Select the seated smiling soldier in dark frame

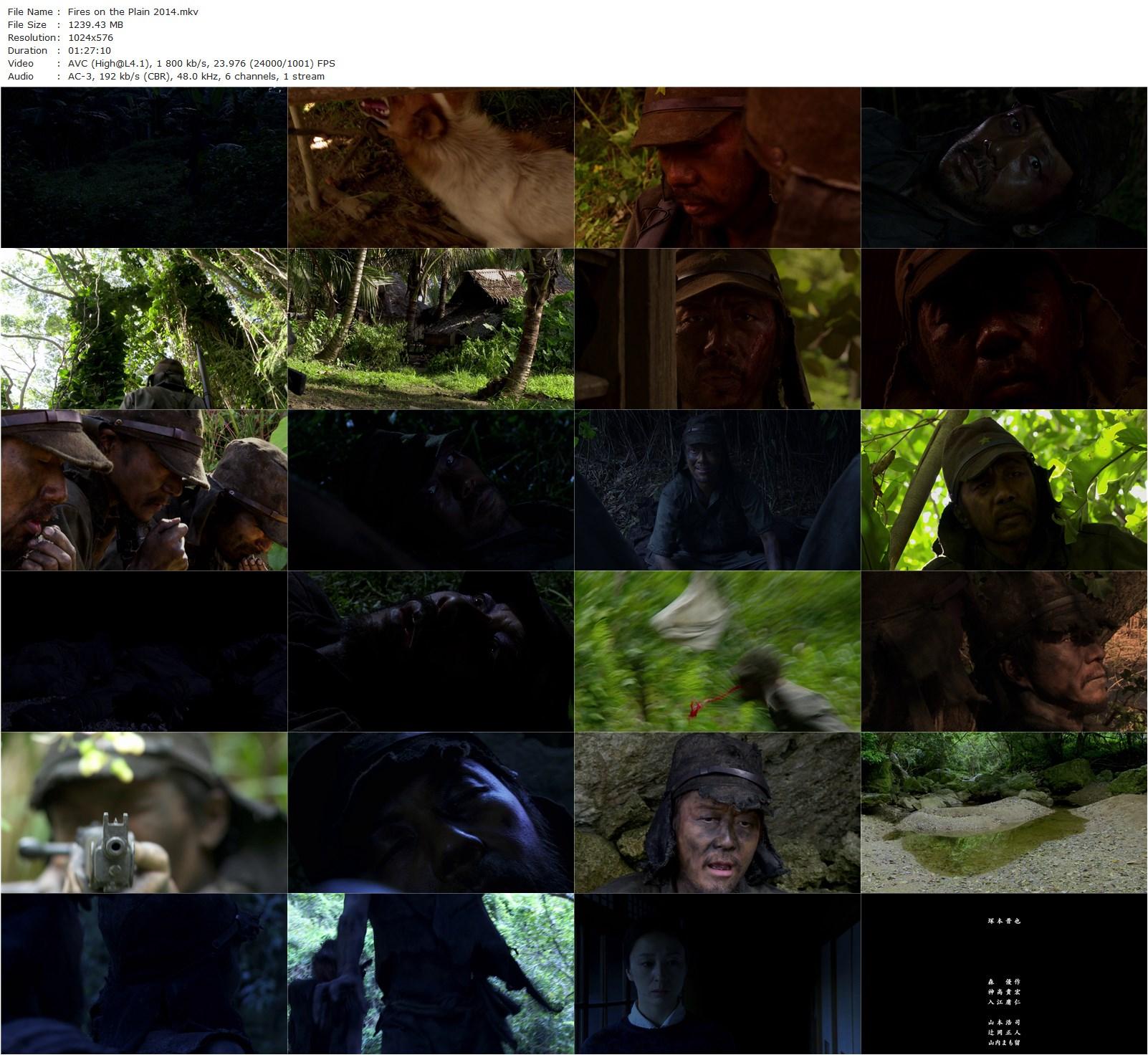pos(717,490)
